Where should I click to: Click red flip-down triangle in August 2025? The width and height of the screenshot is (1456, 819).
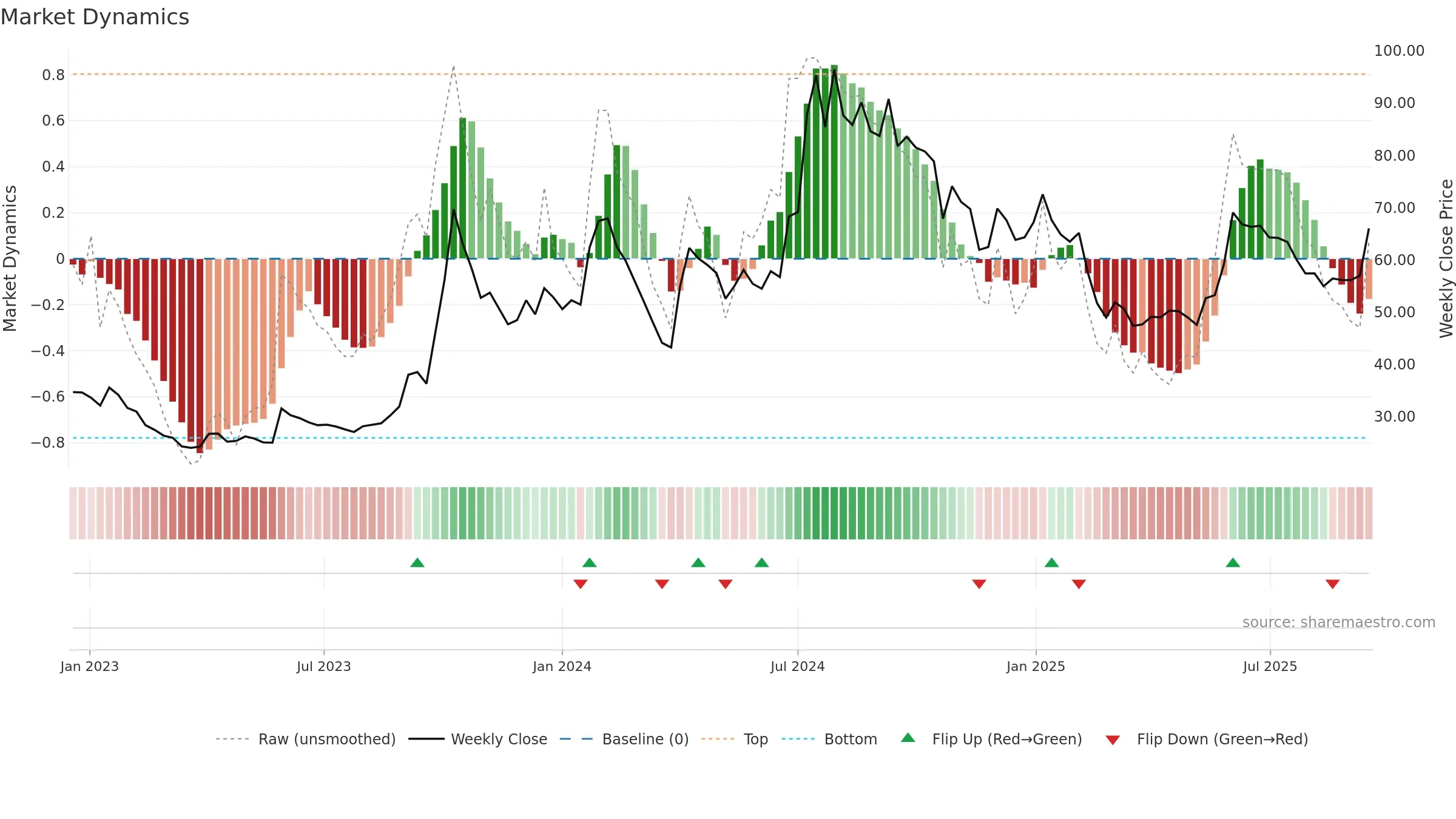pos(1333,584)
